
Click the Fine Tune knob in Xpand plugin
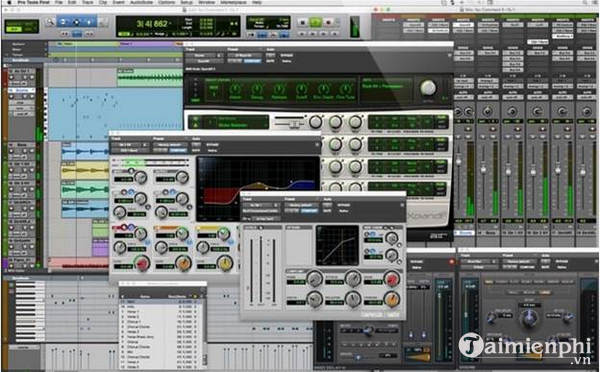346,90
